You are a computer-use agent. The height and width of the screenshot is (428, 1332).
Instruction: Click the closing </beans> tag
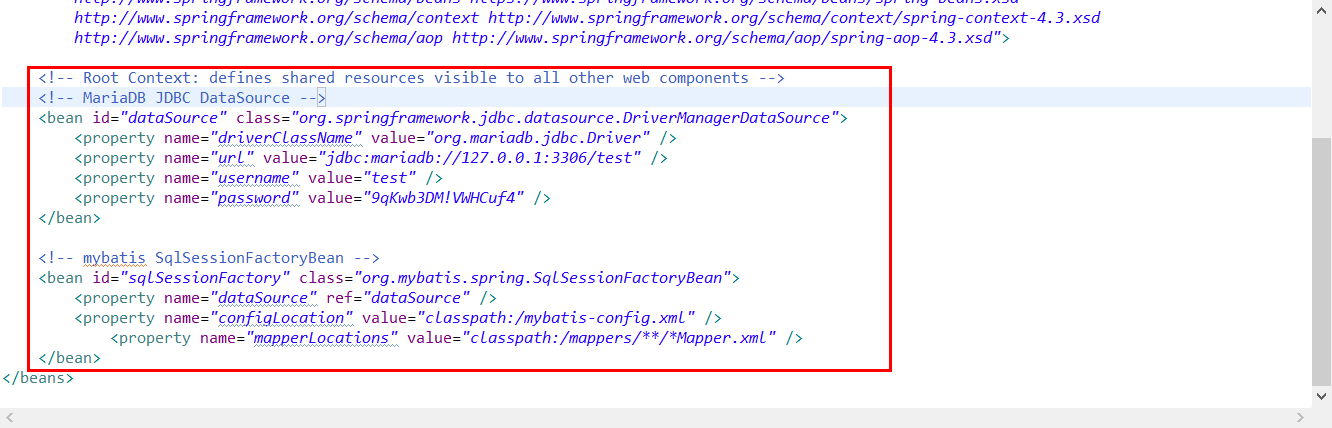(x=37, y=378)
